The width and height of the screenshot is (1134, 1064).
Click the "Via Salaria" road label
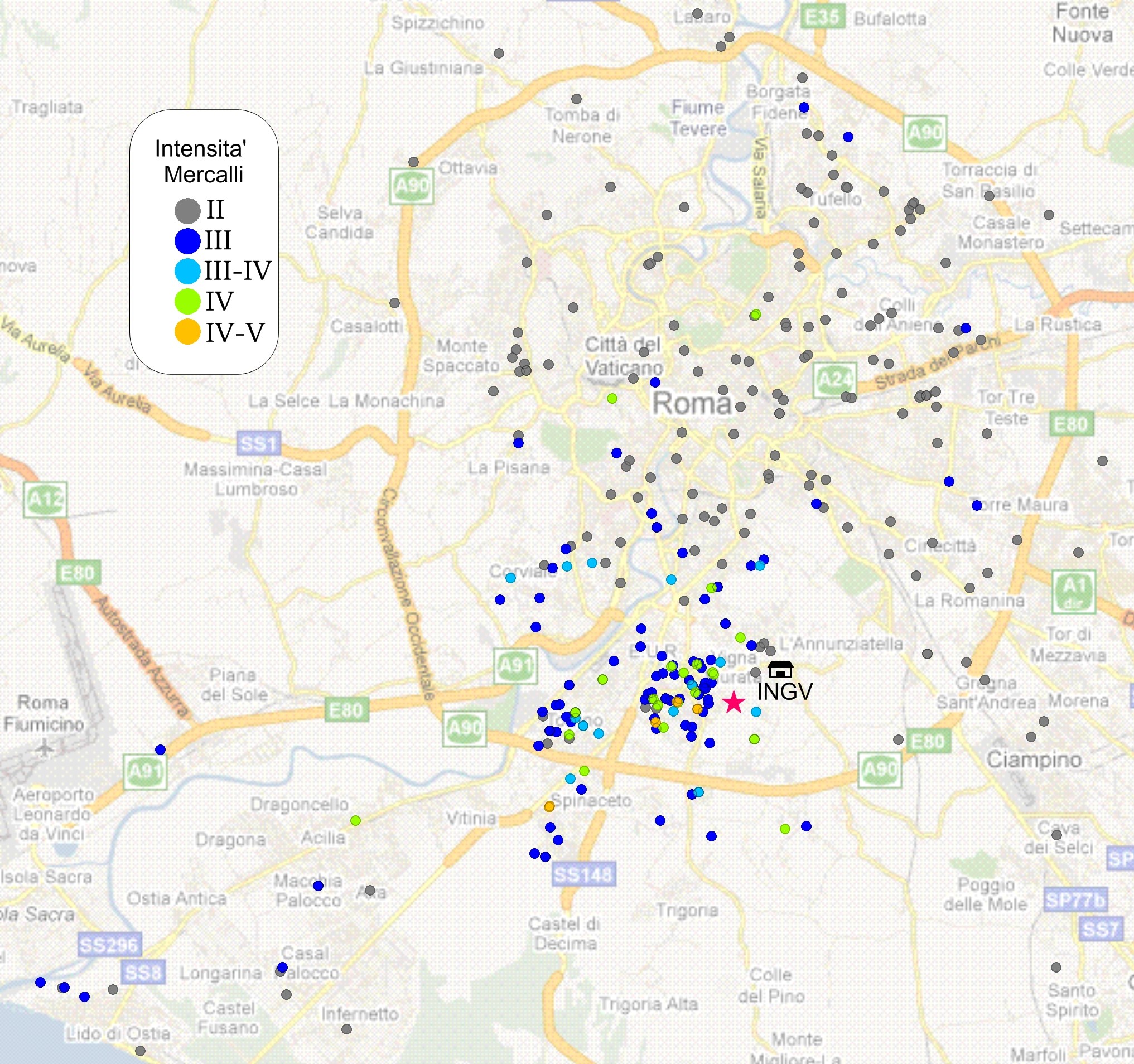pos(760,178)
